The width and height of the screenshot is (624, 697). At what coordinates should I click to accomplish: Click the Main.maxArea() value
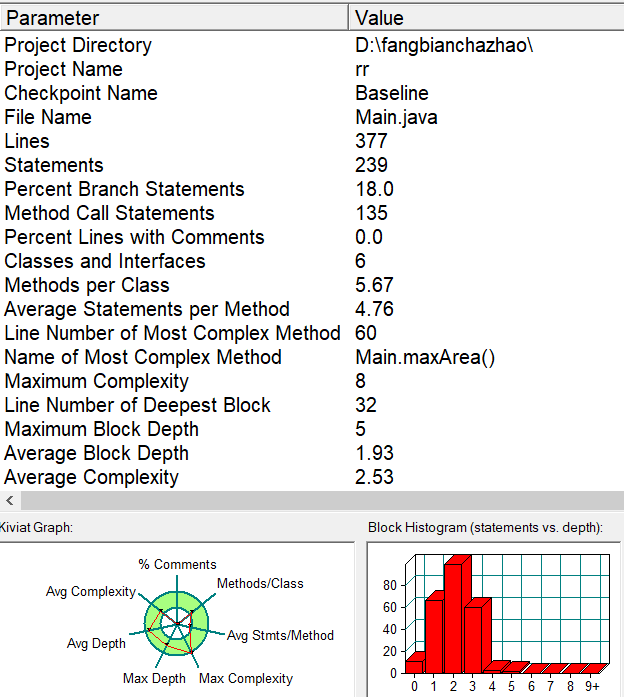point(425,358)
